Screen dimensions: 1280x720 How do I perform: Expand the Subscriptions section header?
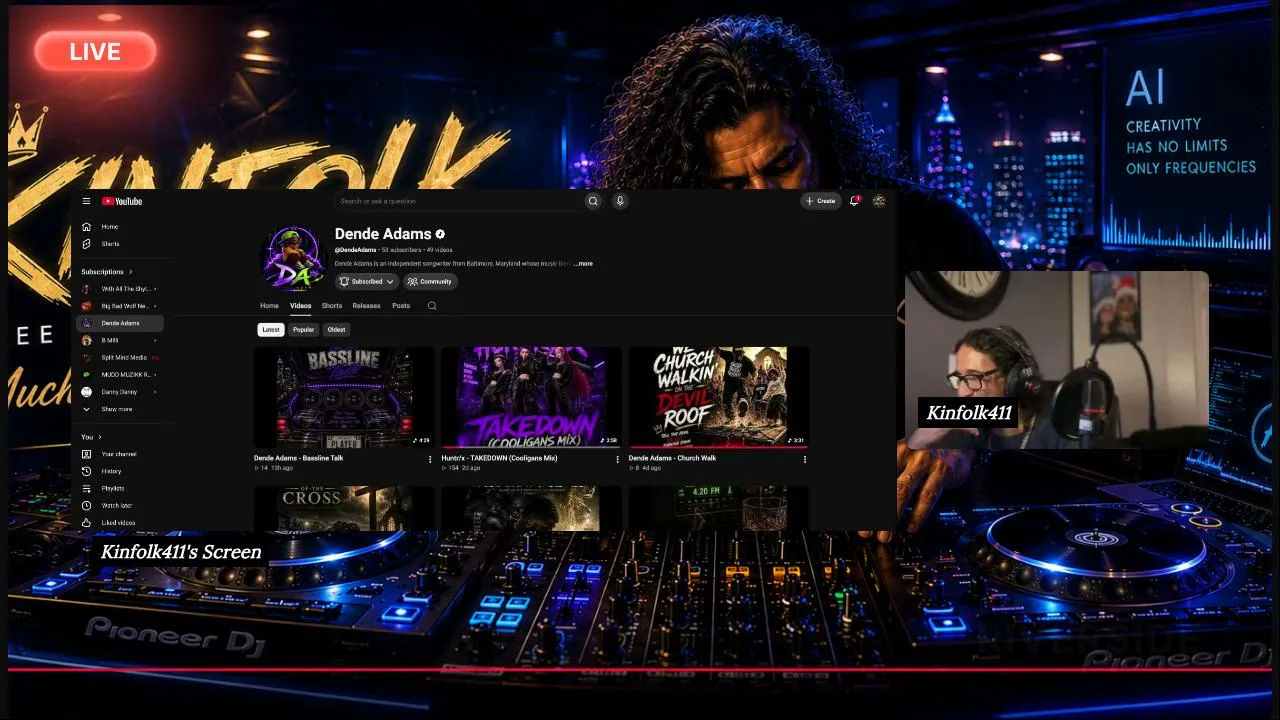[106, 272]
